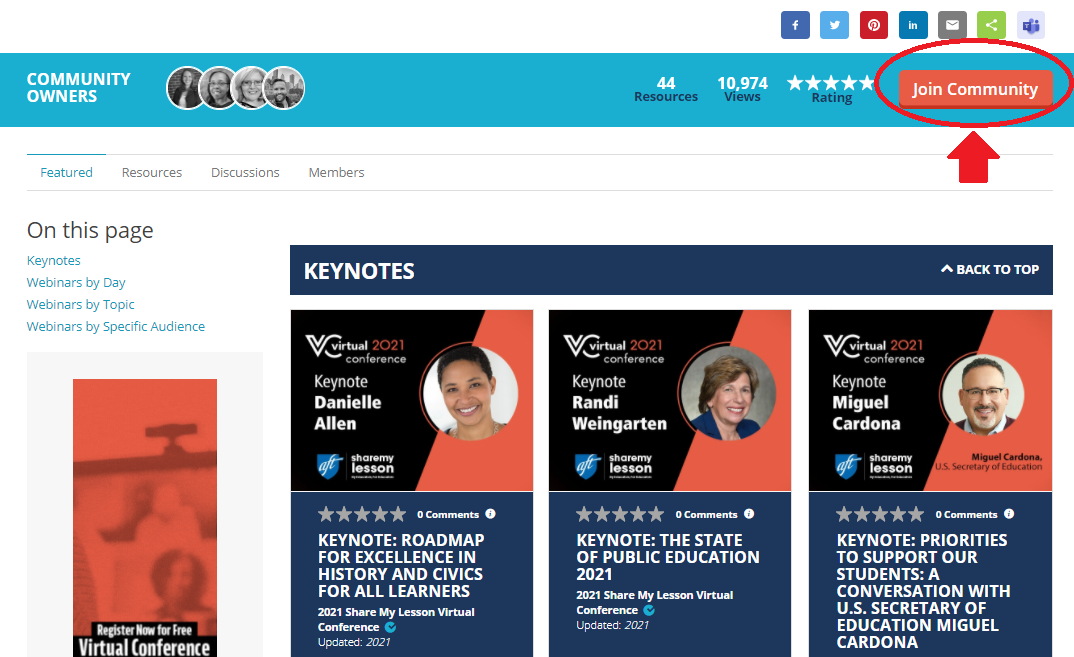
Task: Open the Webinars by Day section link
Action: [76, 282]
